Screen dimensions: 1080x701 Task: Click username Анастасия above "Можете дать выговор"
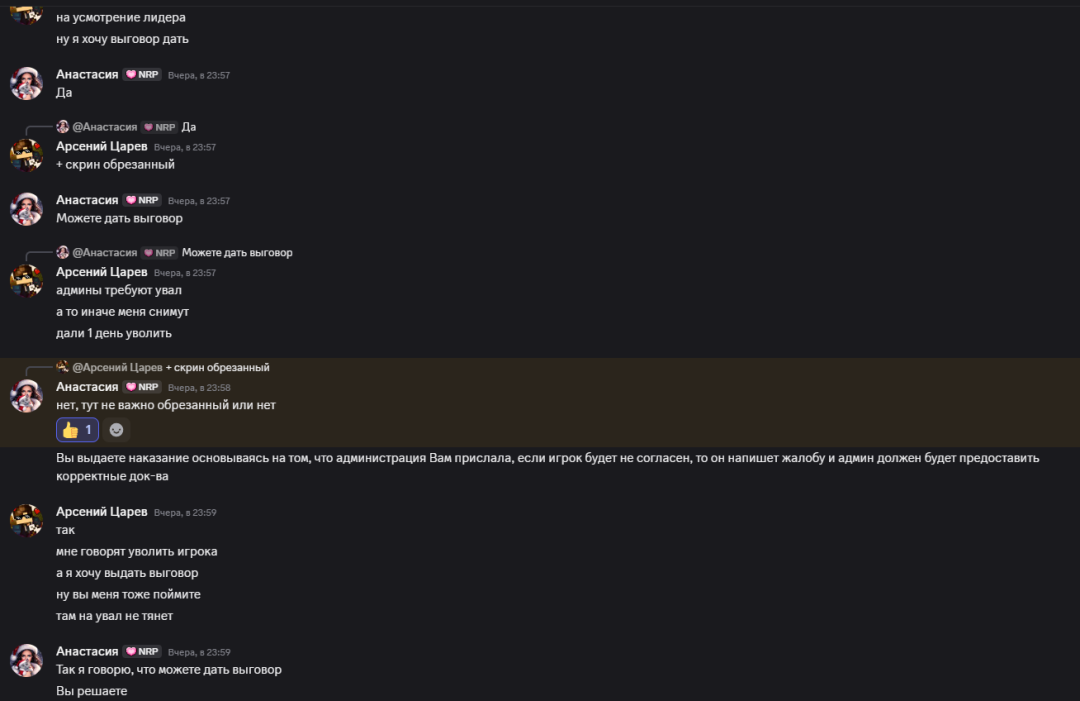87,200
